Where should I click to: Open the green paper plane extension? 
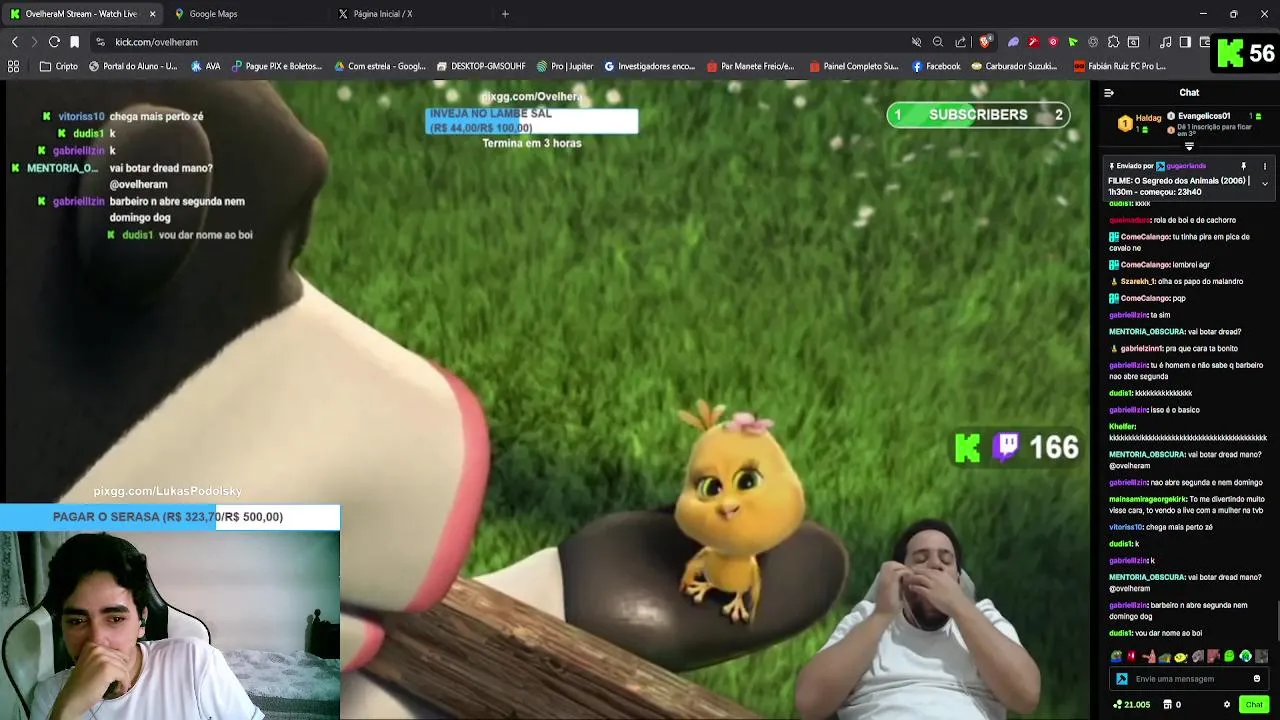1073,42
